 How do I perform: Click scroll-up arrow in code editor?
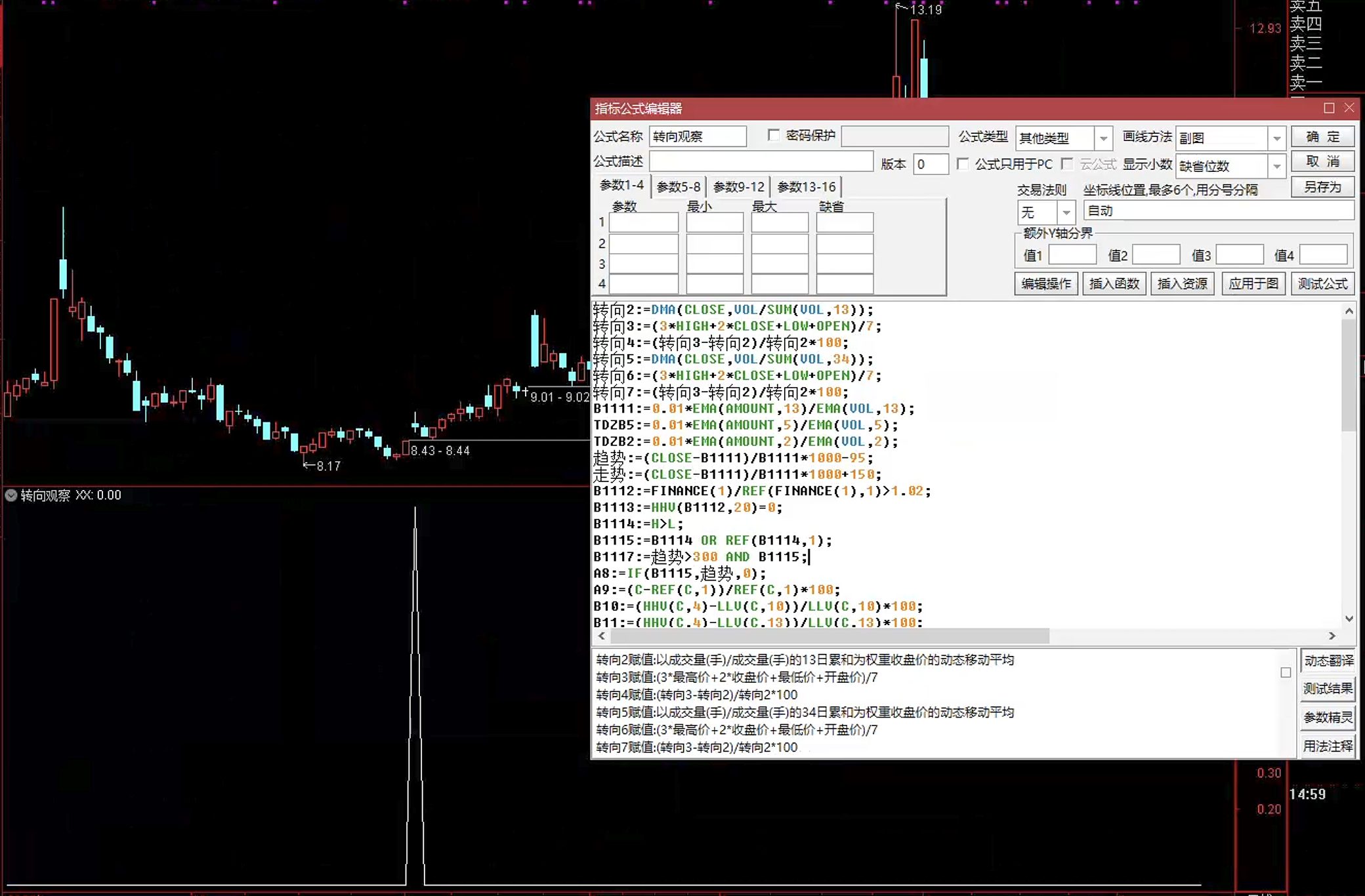click(x=1349, y=312)
